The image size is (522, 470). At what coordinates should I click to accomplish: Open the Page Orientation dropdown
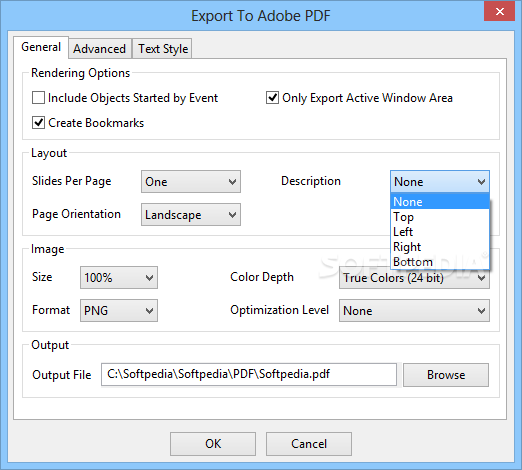tap(191, 215)
